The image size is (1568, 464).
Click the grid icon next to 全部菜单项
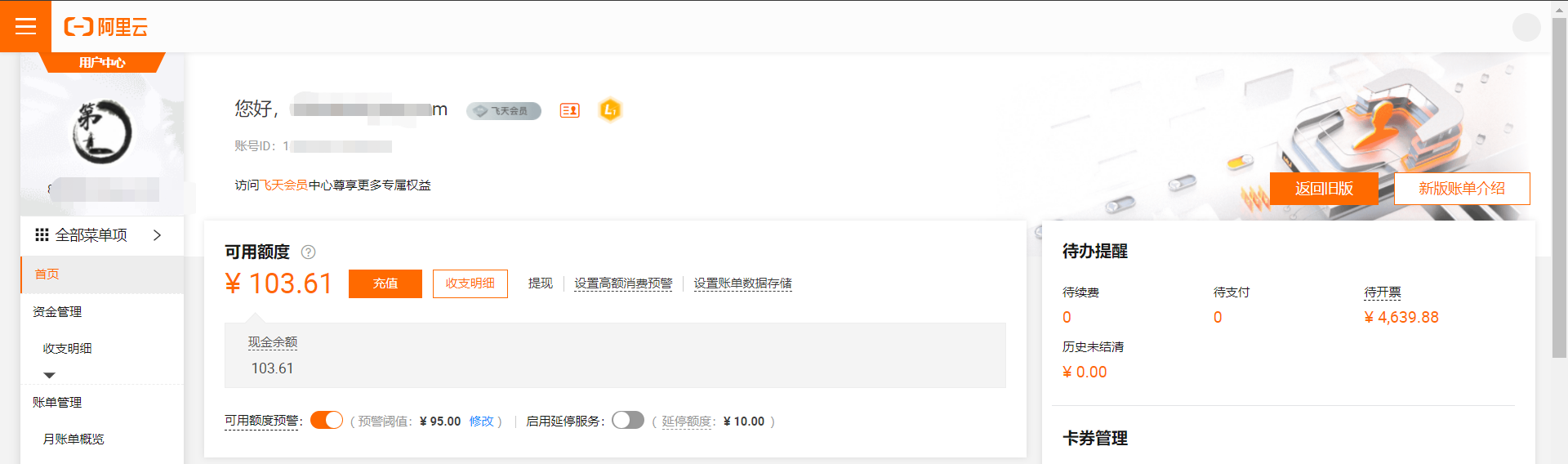point(42,235)
